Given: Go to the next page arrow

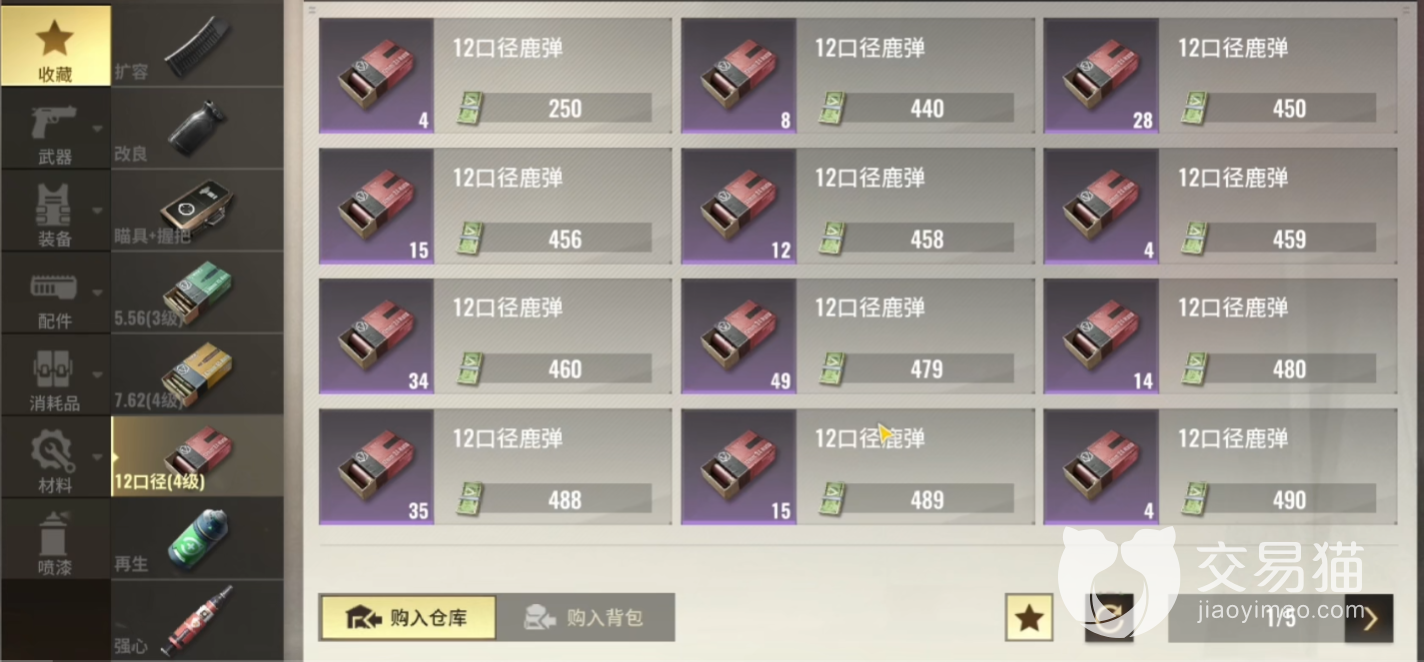Looking at the screenshot, I should point(1368,618).
